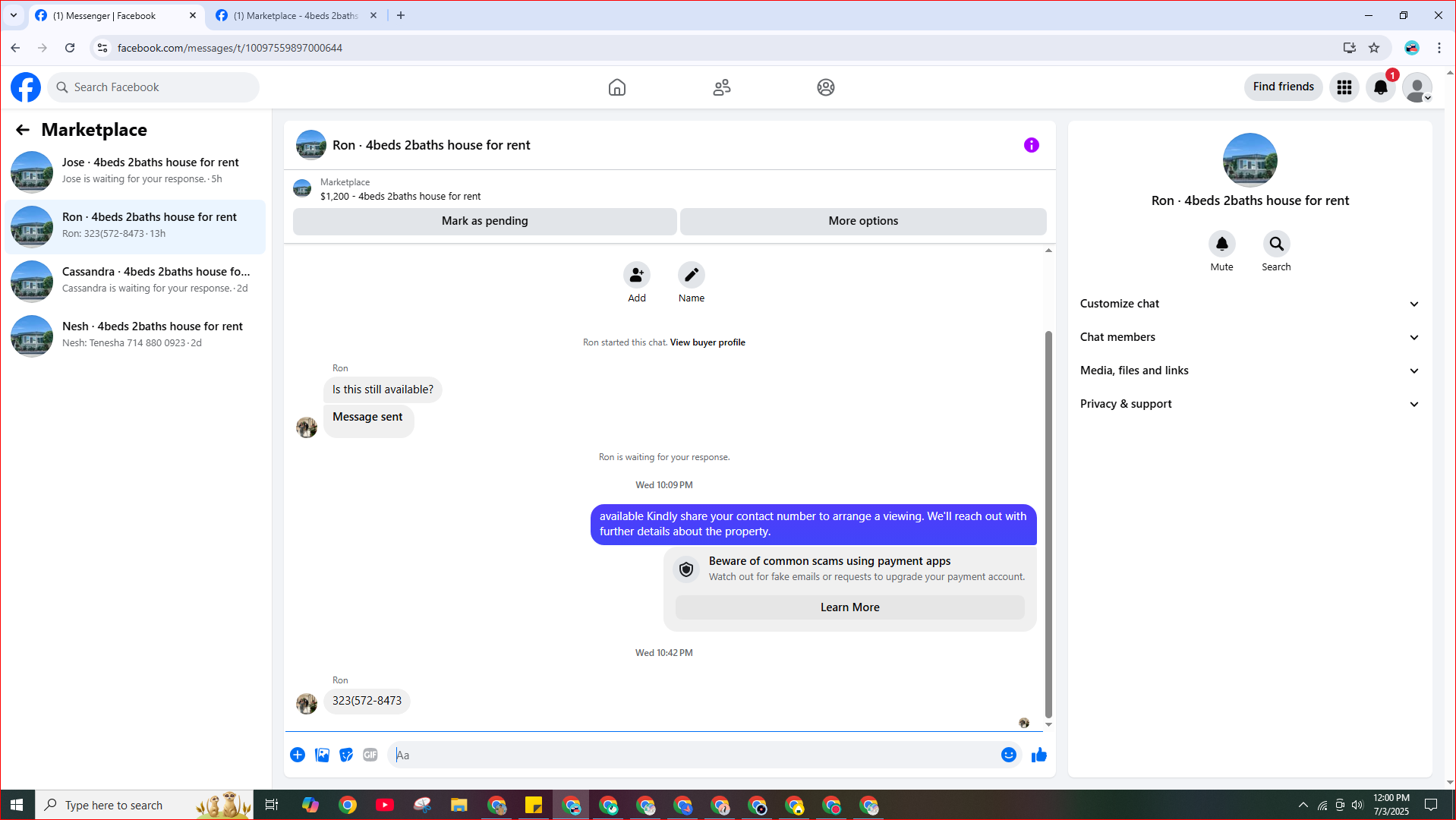Click the chat scrollbar thumb
This screenshot has width=1456, height=820.
1048,524
